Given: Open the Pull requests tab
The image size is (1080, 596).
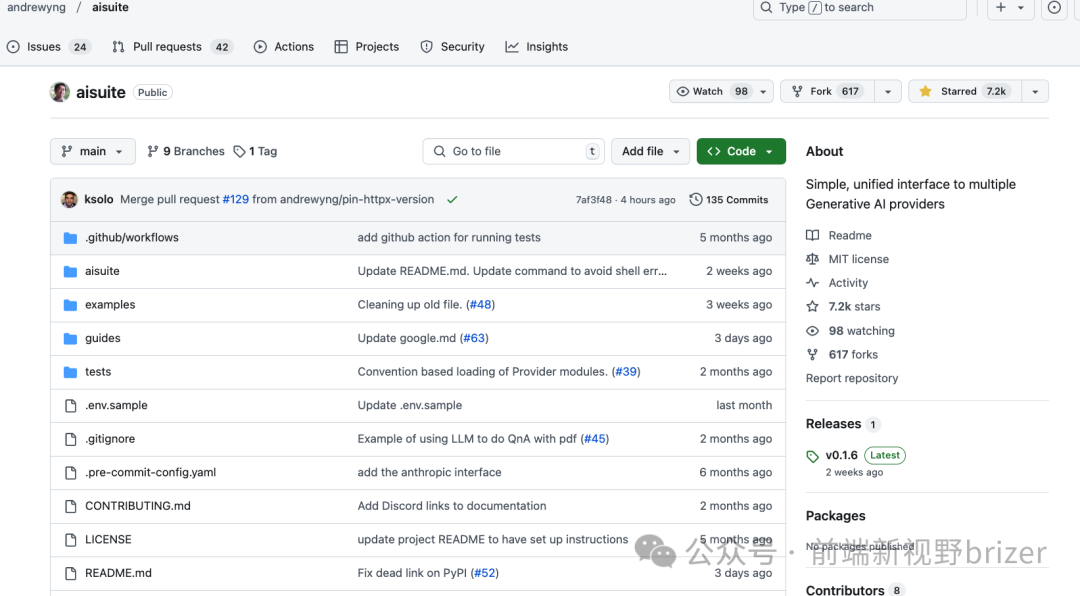Looking at the screenshot, I should 172,47.
